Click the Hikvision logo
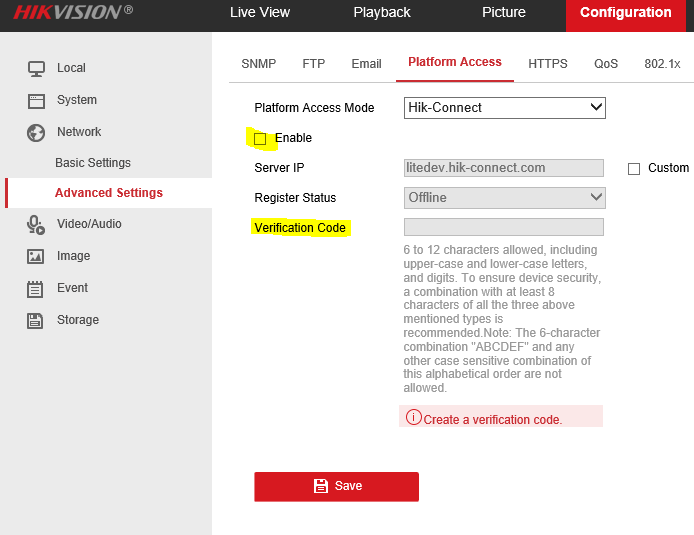The width and height of the screenshot is (694, 535). (72, 13)
